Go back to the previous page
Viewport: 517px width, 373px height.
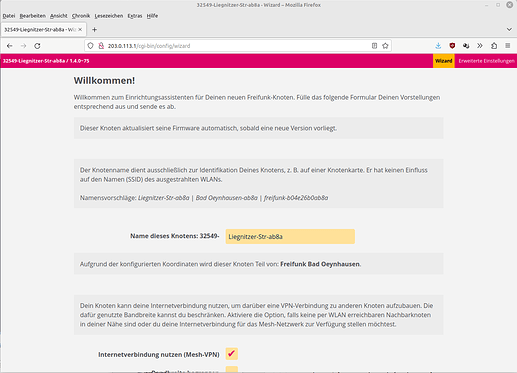(10, 46)
